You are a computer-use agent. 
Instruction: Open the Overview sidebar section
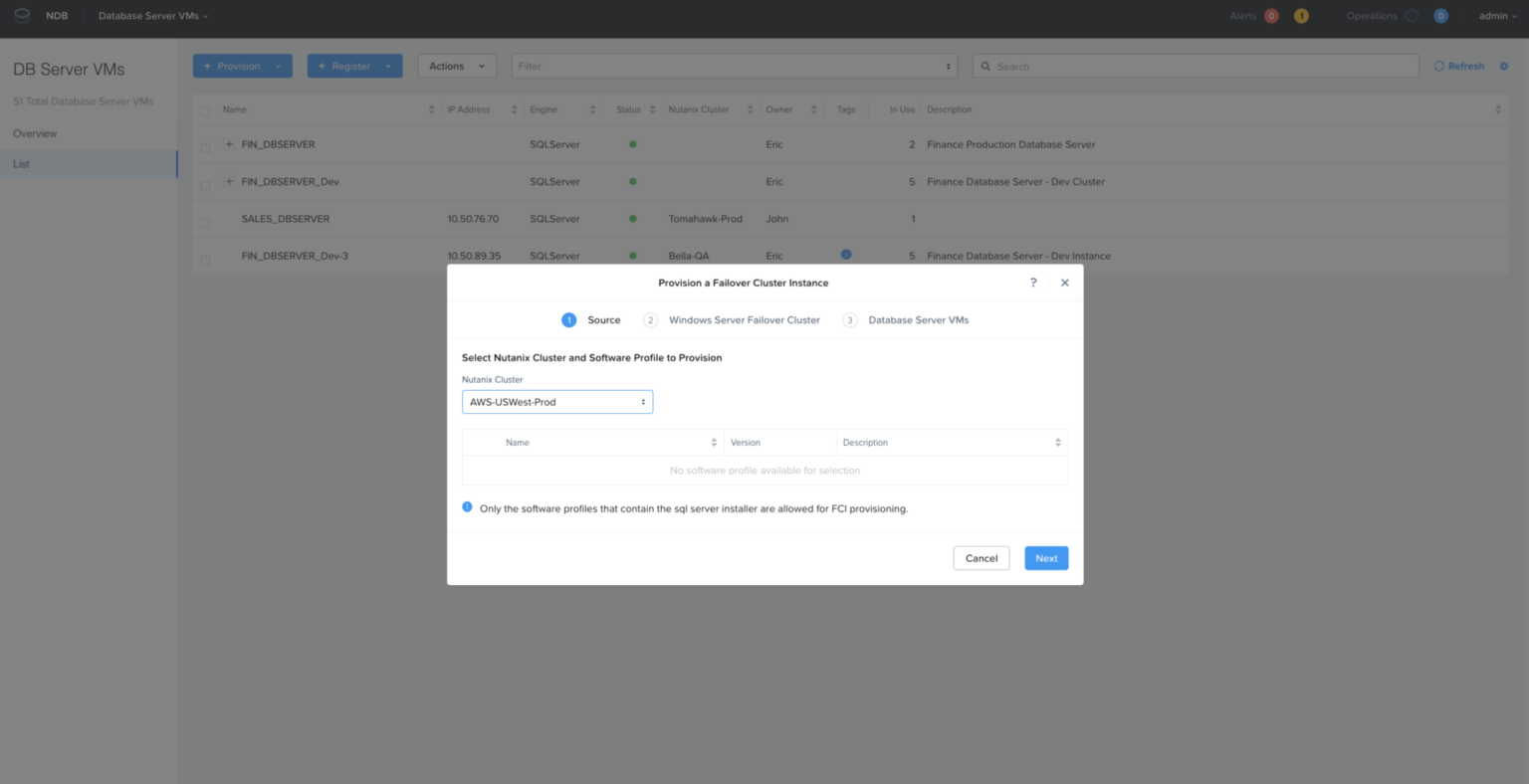point(35,133)
